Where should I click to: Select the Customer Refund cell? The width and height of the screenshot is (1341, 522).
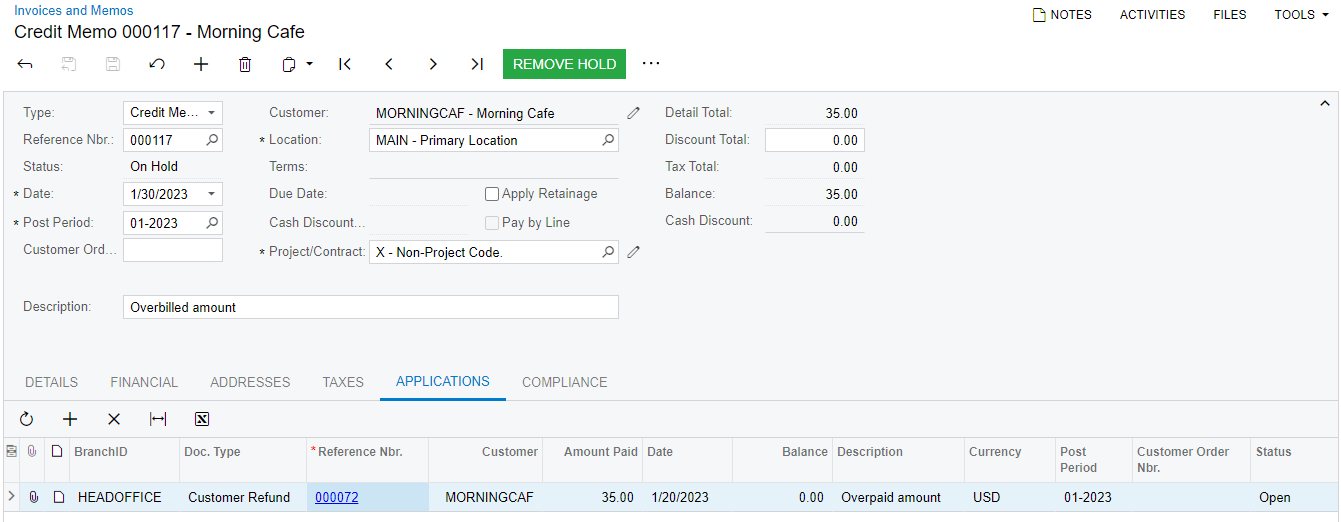[x=243, y=497]
